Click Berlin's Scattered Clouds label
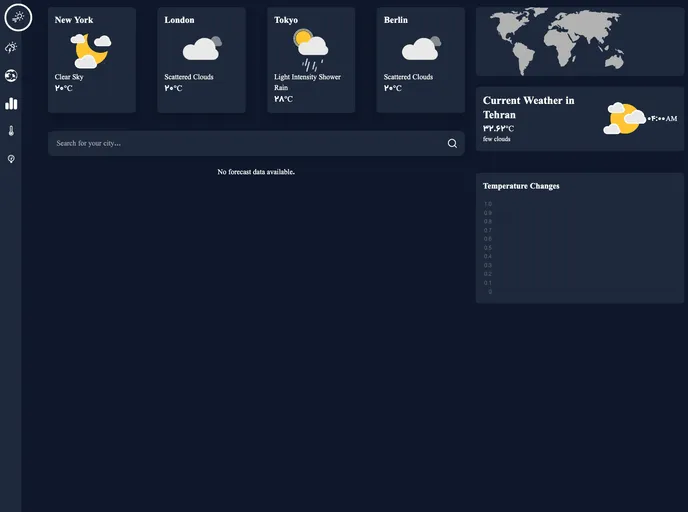 (x=408, y=77)
